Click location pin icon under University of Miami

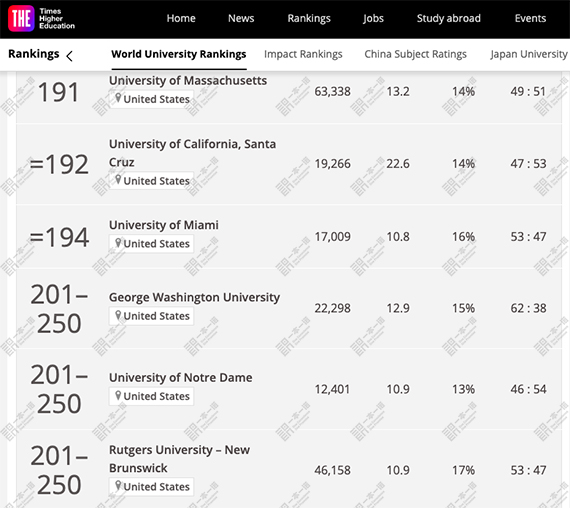[x=118, y=243]
